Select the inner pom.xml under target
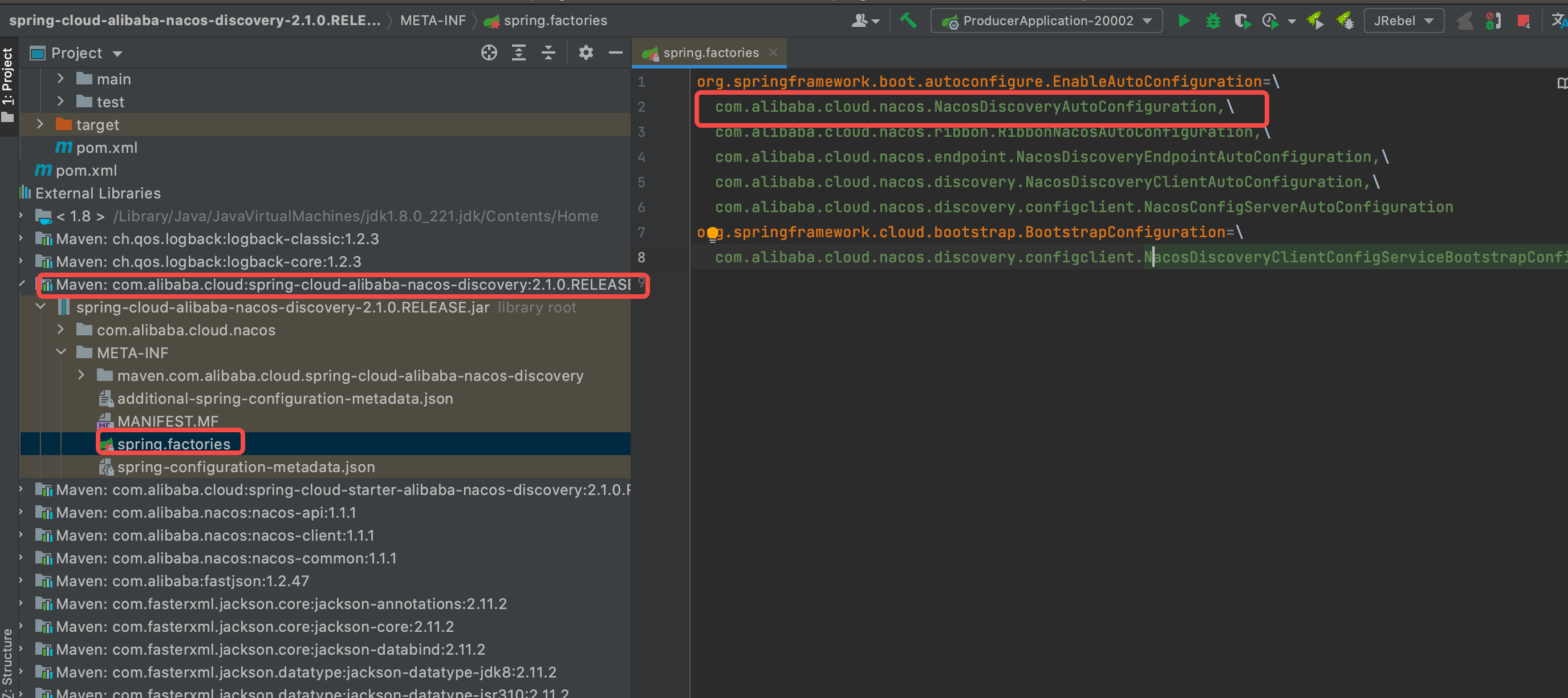Image resolution: width=1568 pixels, height=698 pixels. point(97,147)
